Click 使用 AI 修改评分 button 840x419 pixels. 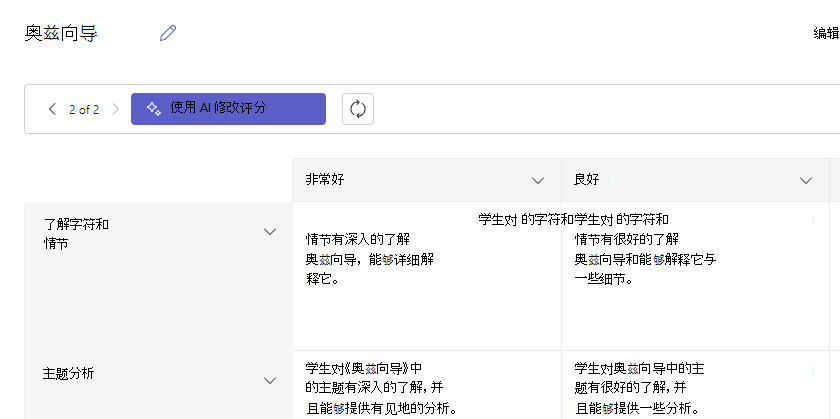point(228,109)
